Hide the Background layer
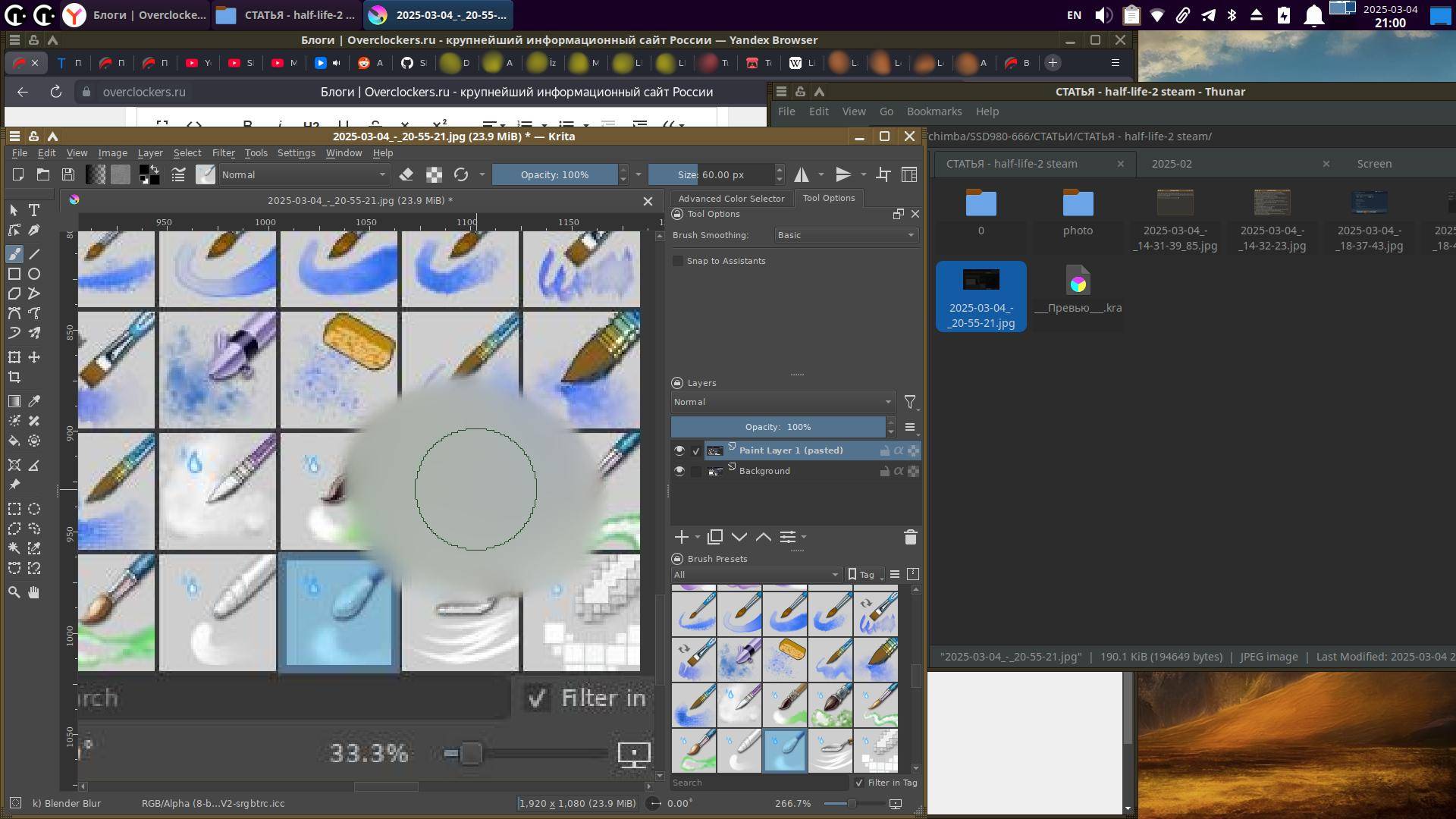 tap(679, 471)
